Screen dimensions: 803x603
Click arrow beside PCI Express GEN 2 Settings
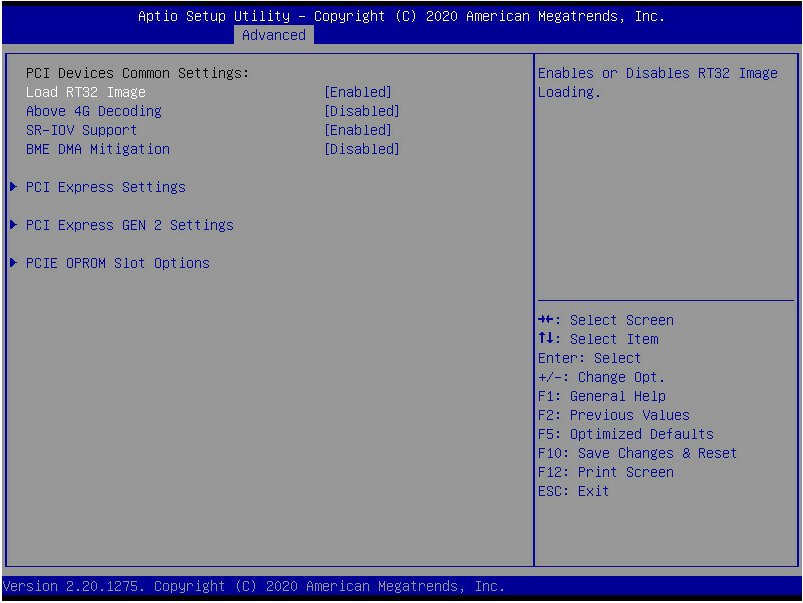[x=14, y=224]
